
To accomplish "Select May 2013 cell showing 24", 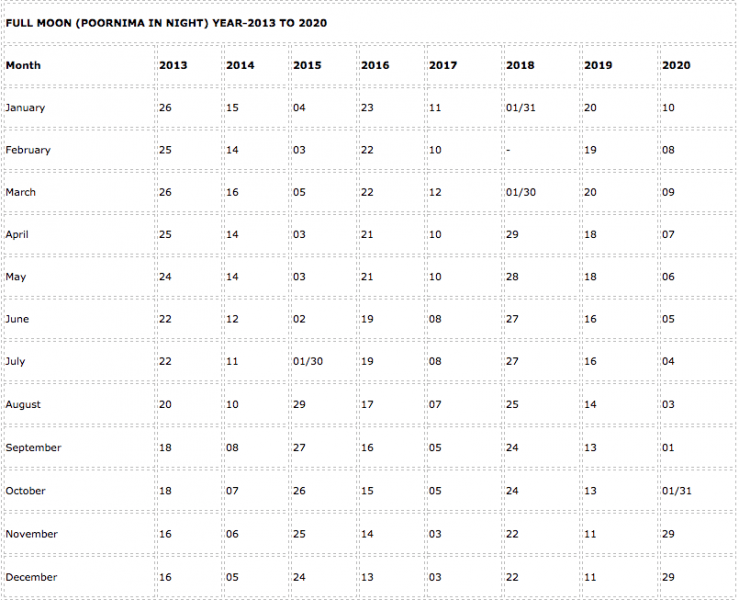I will click(165, 277).
